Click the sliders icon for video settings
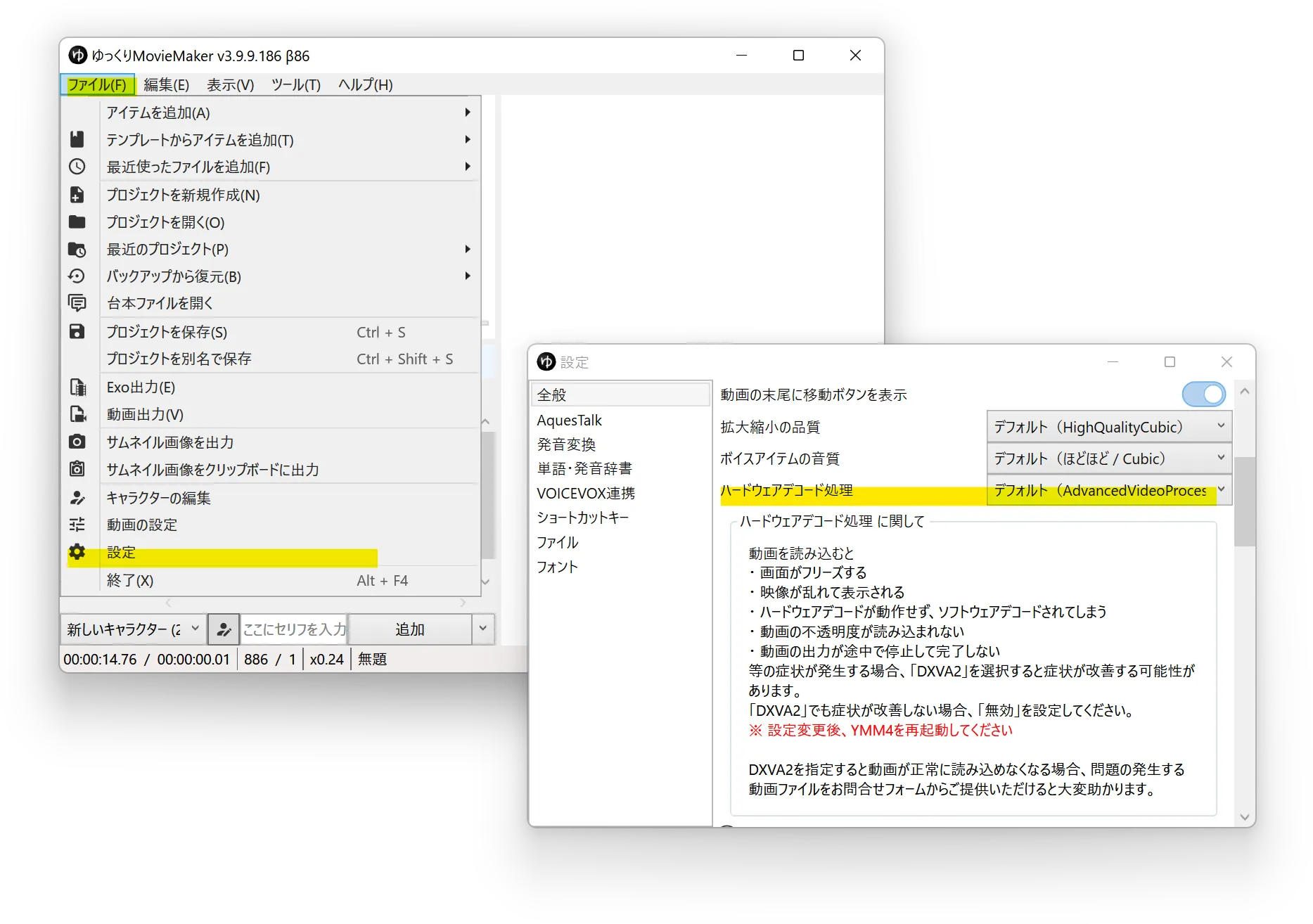1313x924 pixels. pos(77,525)
